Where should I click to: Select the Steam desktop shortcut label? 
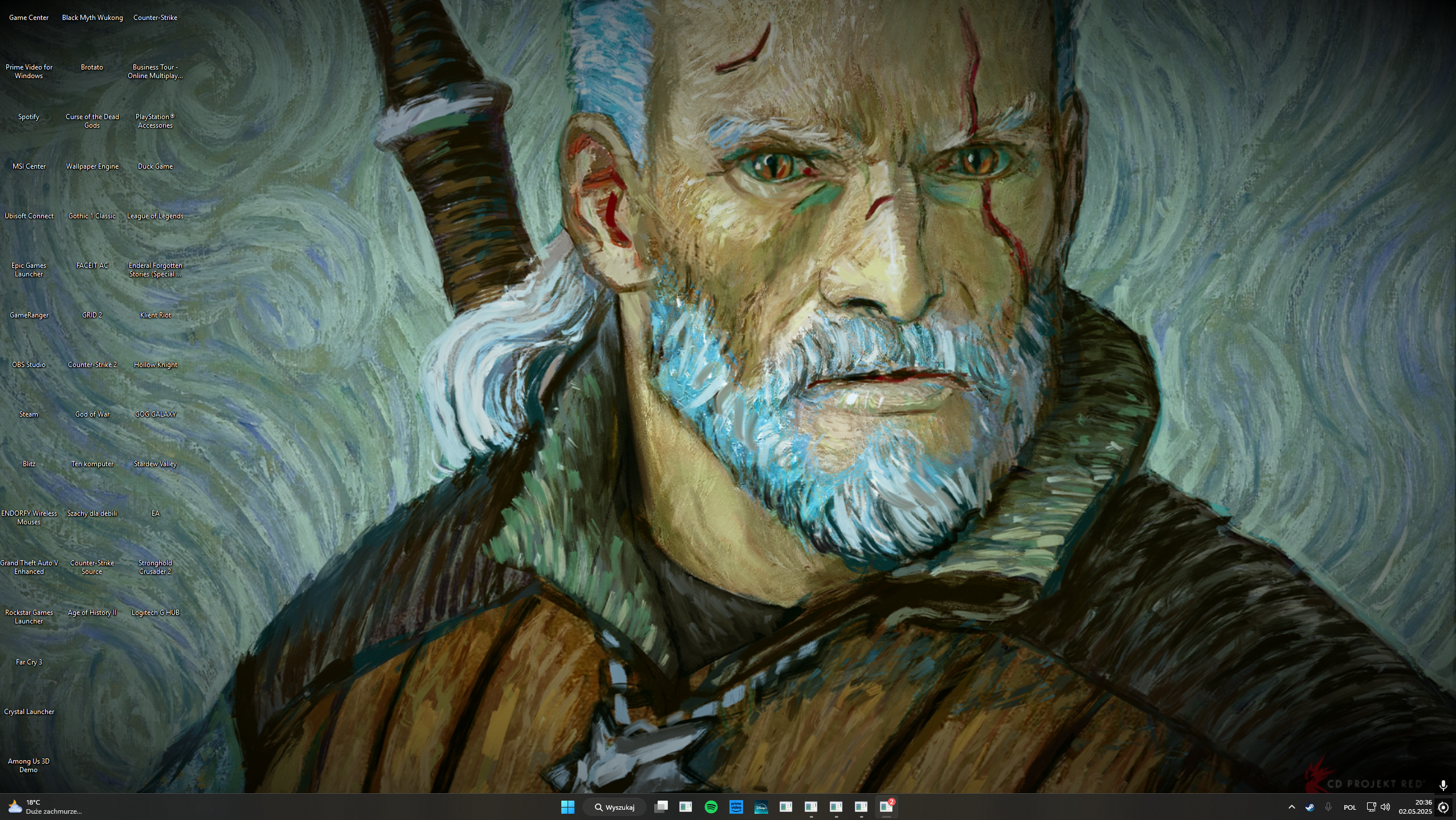(x=29, y=414)
